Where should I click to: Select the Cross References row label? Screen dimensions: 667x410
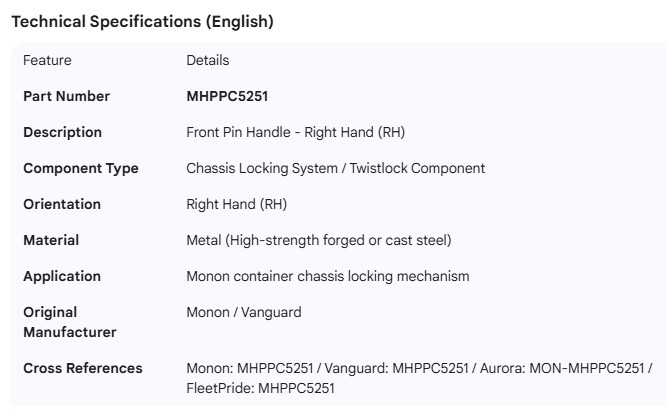83,368
